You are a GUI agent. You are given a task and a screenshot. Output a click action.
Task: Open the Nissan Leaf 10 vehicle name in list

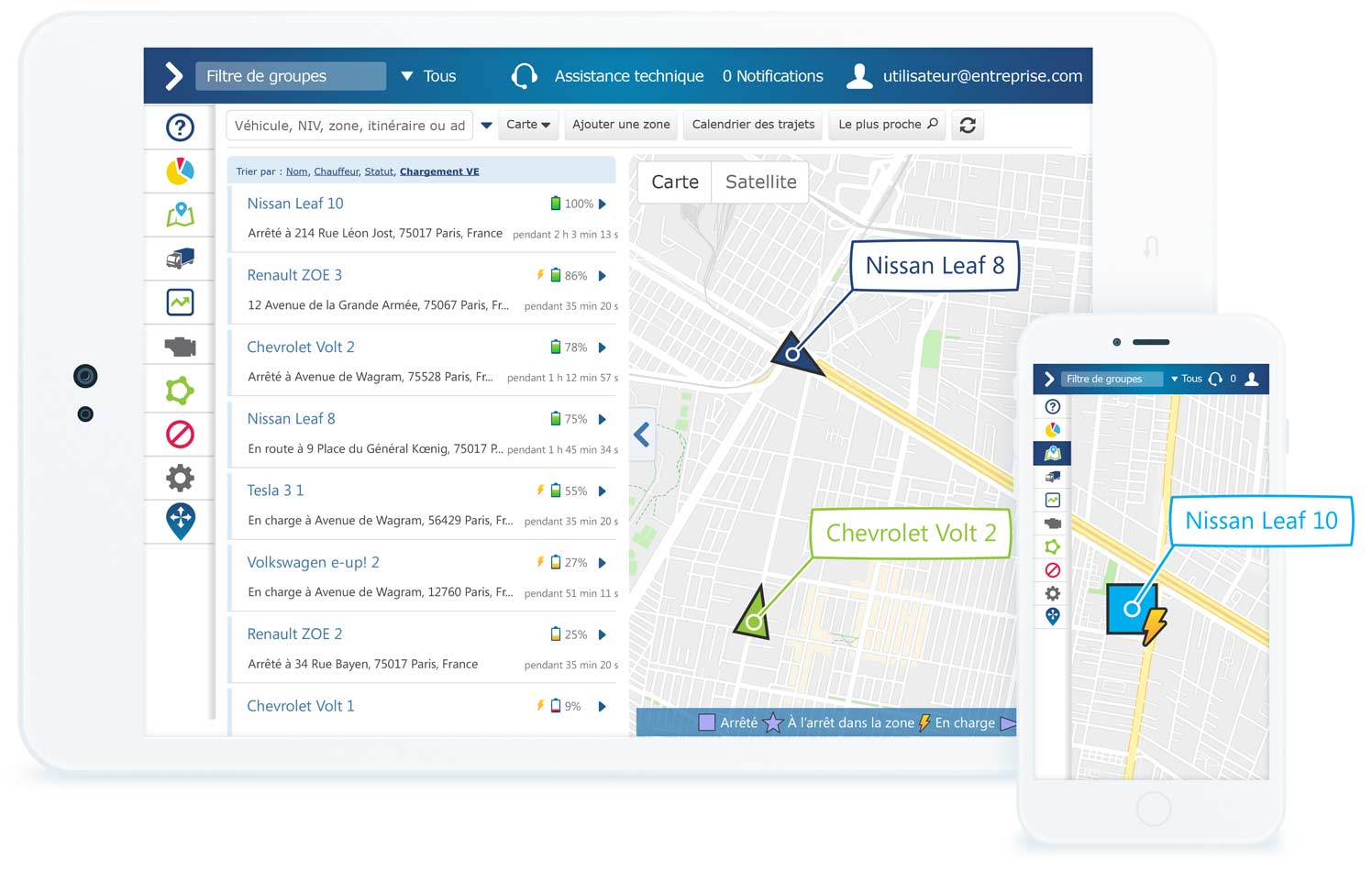pyautogui.click(x=295, y=204)
